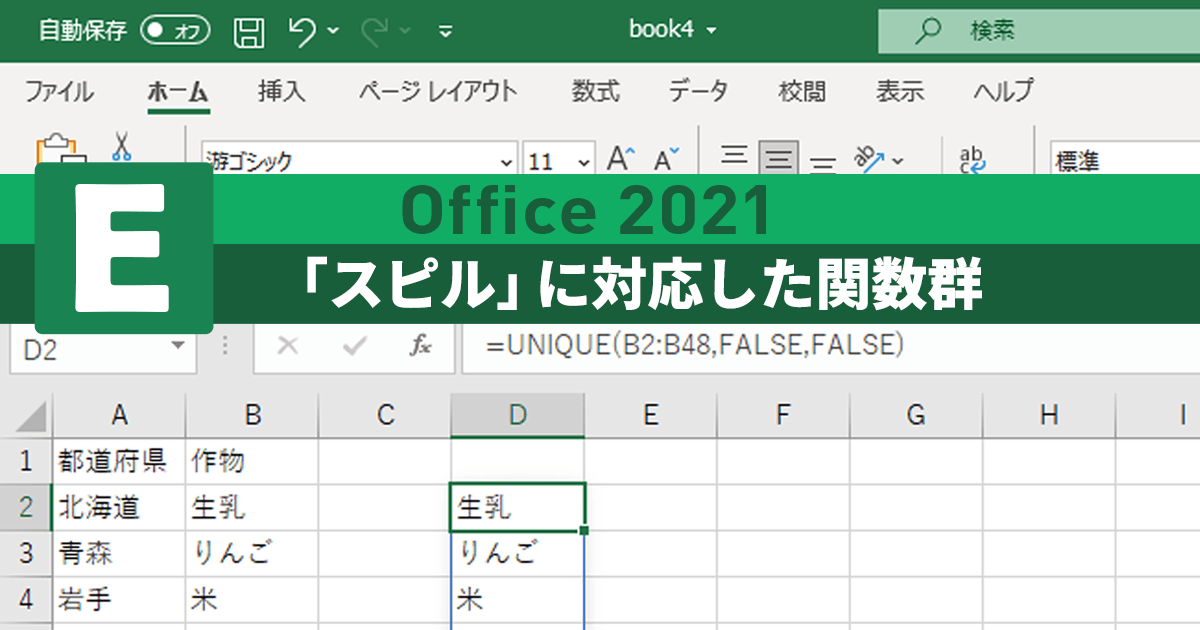Open the Customize Quick Access Toolbar dropdown
Screen dimensions: 1200x630
tap(446, 31)
